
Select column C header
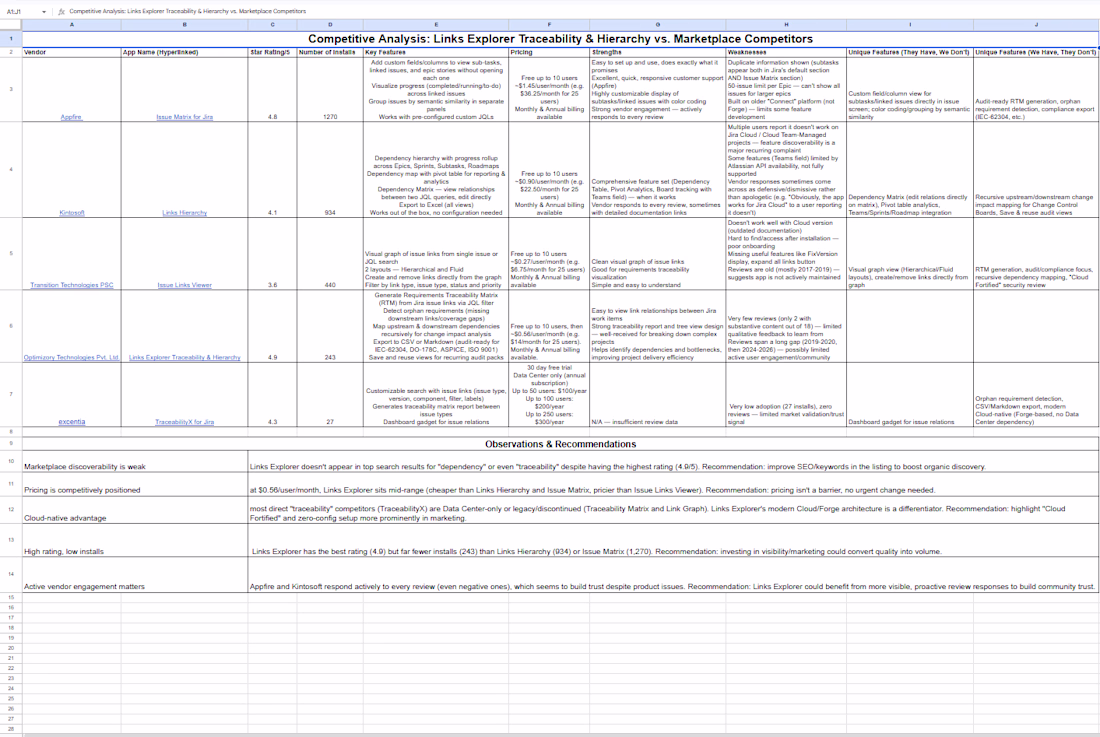272,25
